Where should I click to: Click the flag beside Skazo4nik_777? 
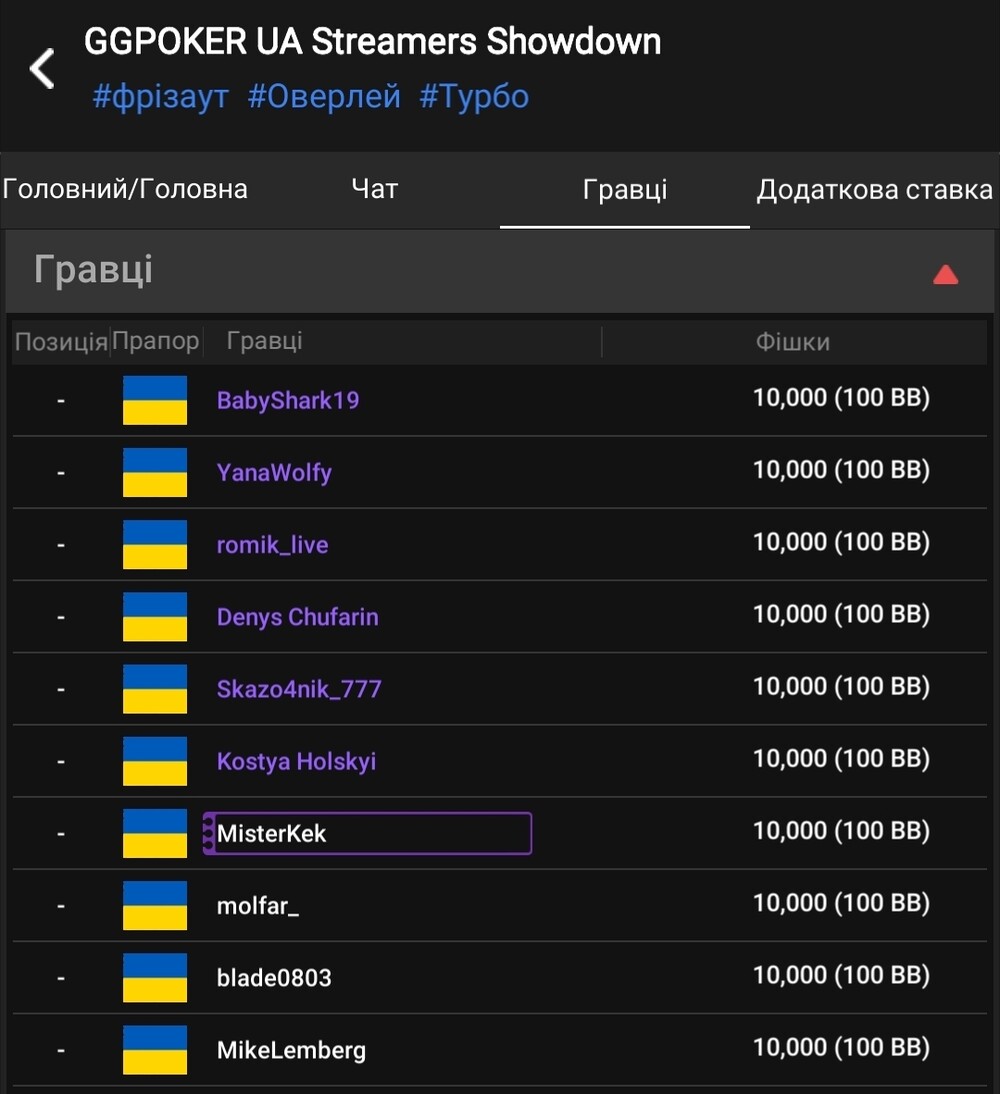[155, 689]
